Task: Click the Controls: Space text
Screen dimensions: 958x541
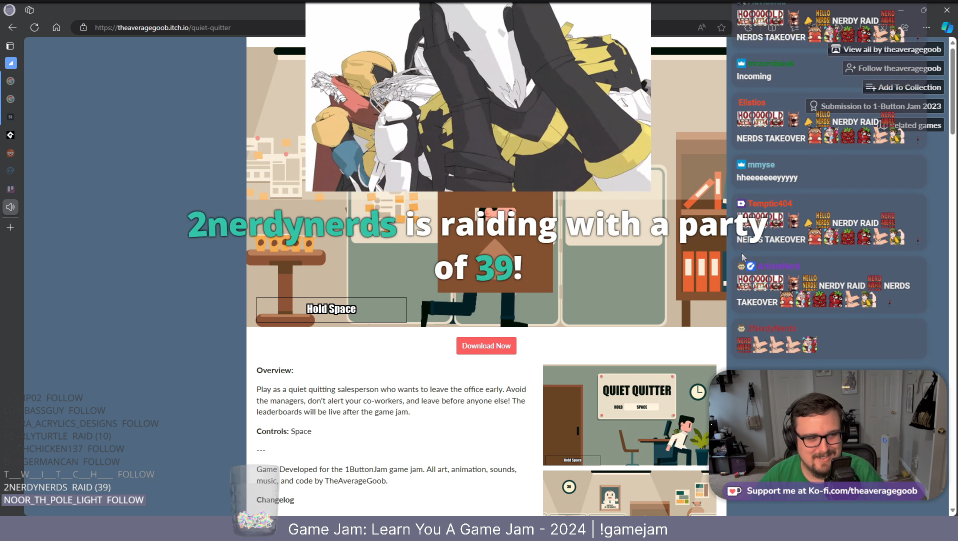Action: (284, 432)
